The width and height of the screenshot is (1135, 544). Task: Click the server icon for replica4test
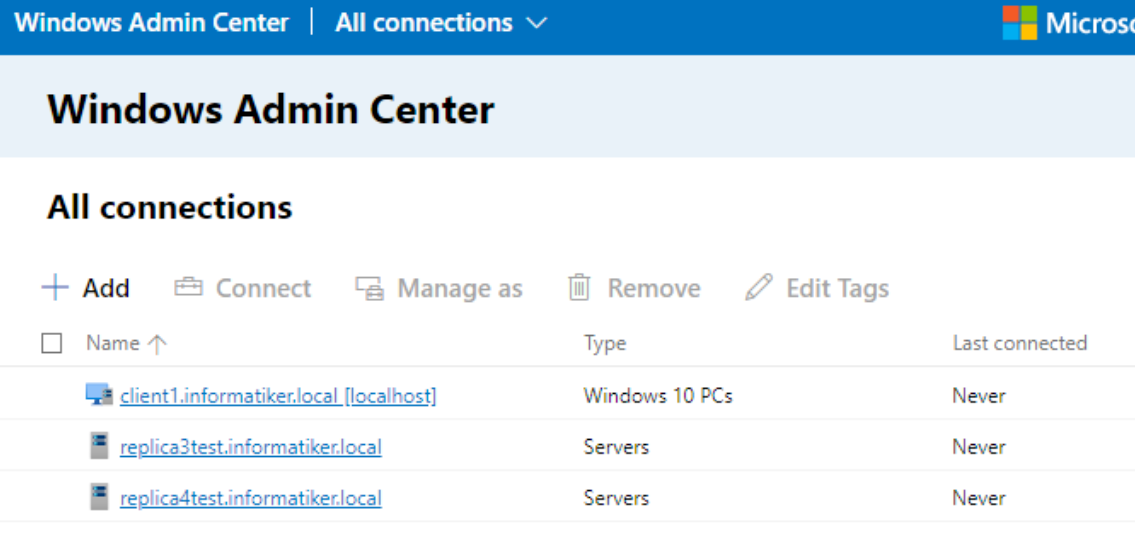[99, 497]
